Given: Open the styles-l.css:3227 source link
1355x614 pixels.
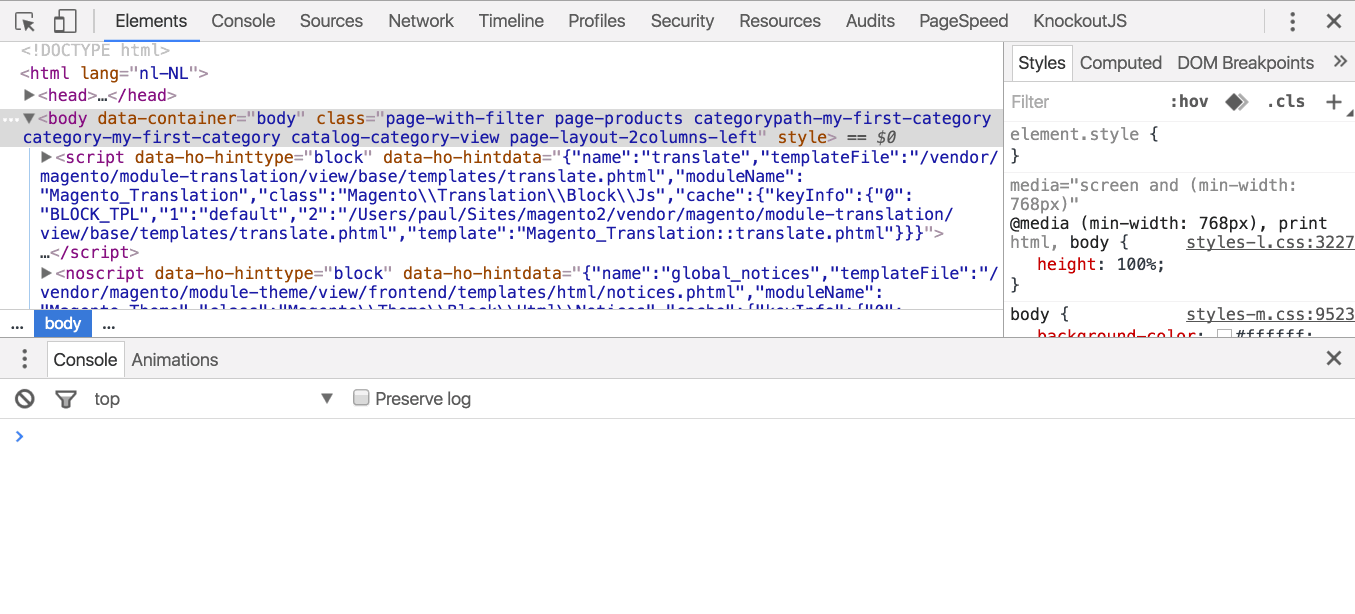Looking at the screenshot, I should [1270, 243].
